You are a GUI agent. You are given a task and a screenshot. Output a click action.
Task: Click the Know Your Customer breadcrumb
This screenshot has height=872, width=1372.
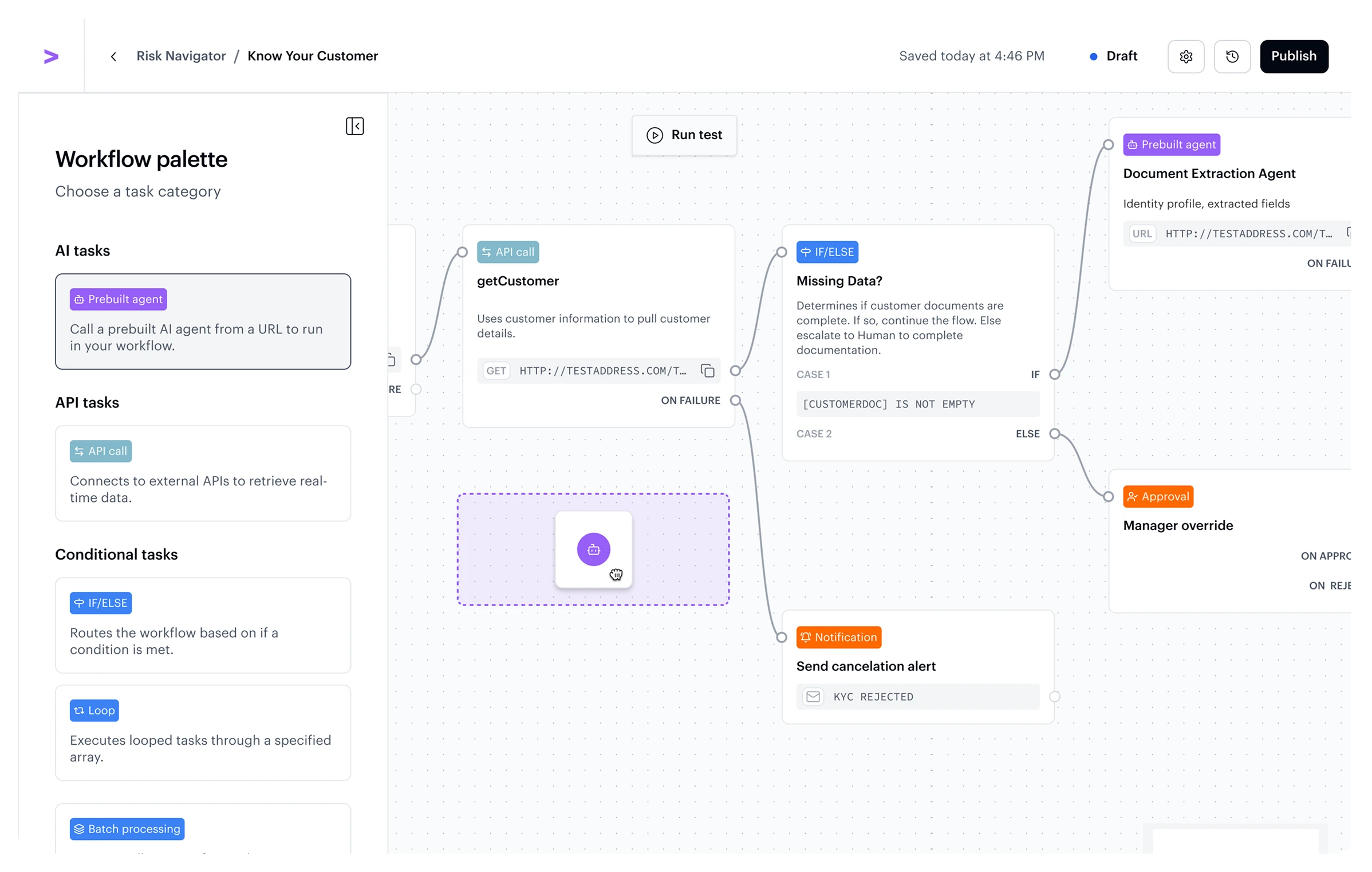pos(313,56)
